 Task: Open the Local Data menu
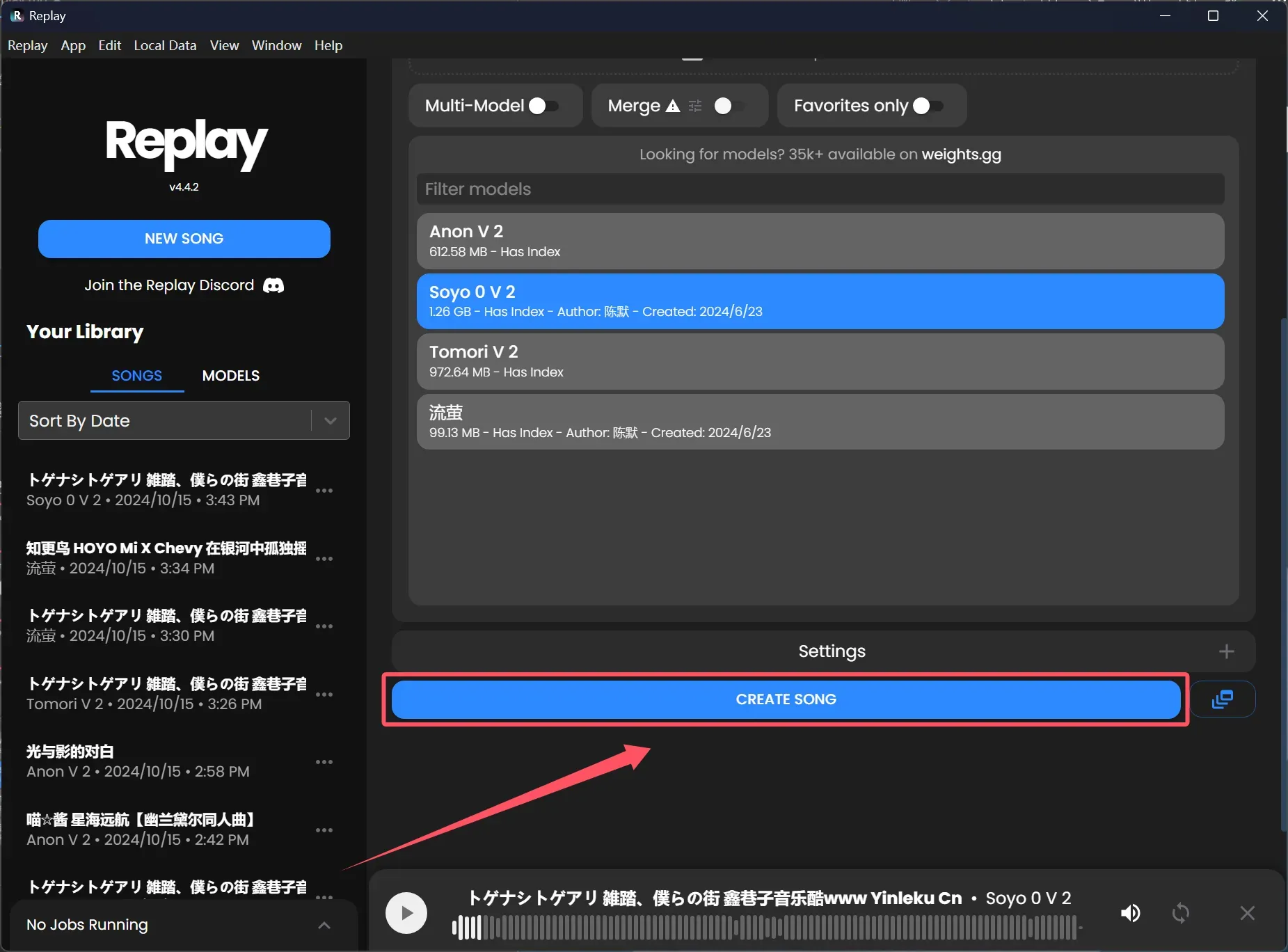165,45
